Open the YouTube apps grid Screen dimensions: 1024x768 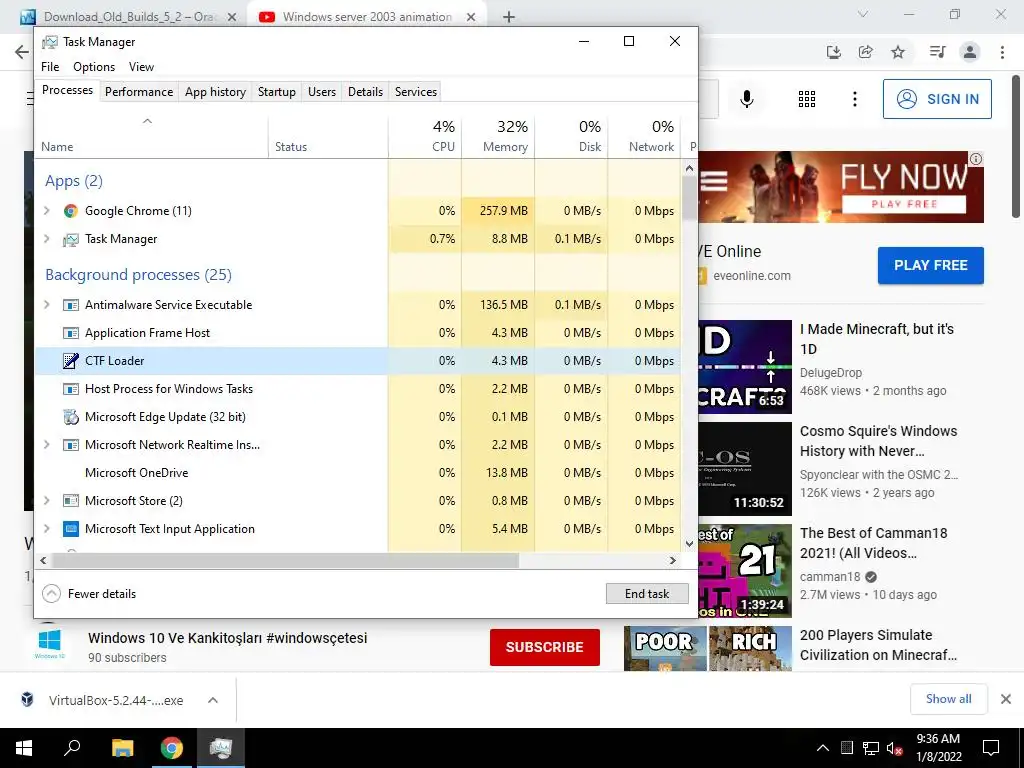[x=807, y=99]
